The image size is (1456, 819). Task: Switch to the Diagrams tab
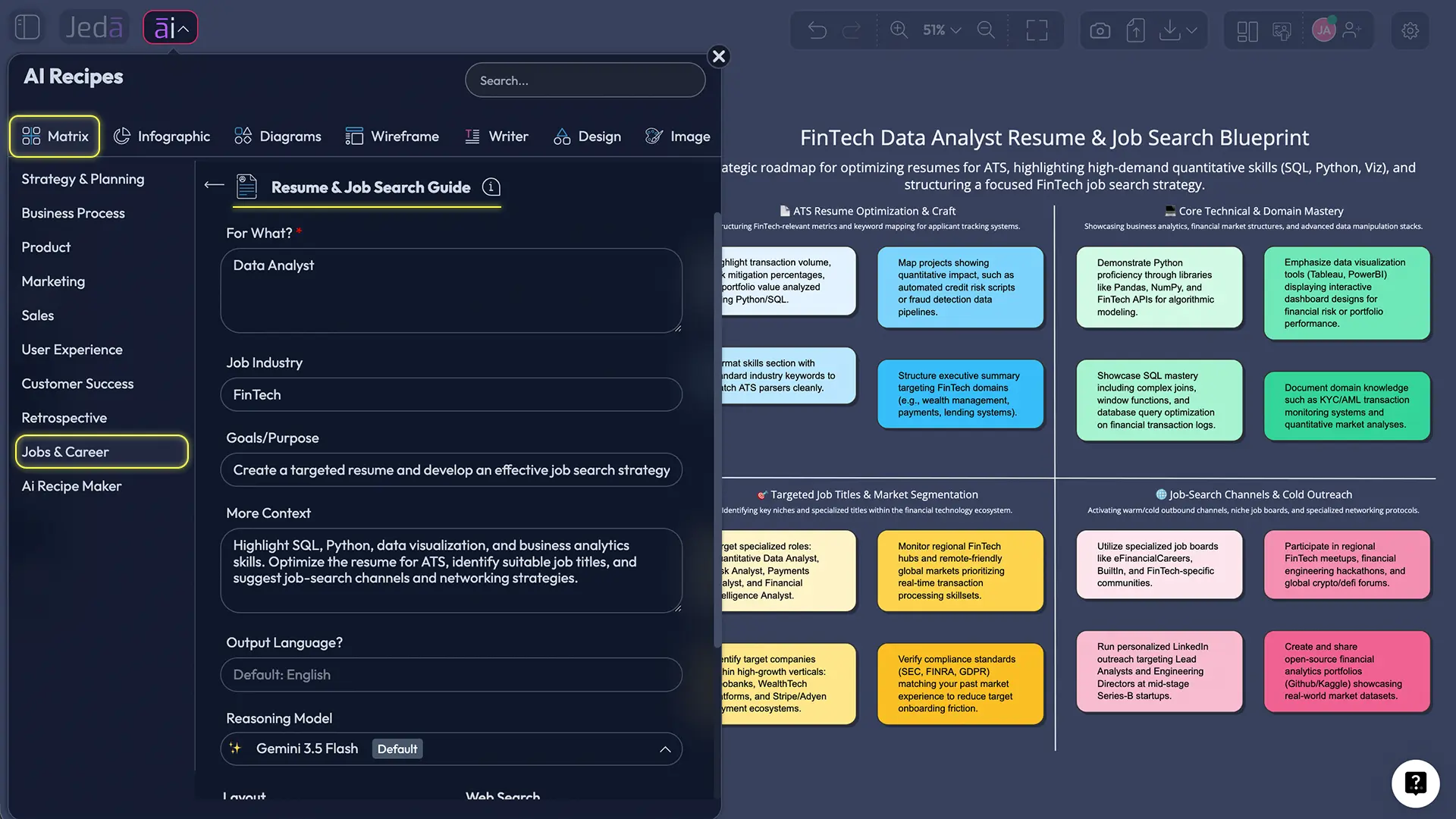pos(278,136)
